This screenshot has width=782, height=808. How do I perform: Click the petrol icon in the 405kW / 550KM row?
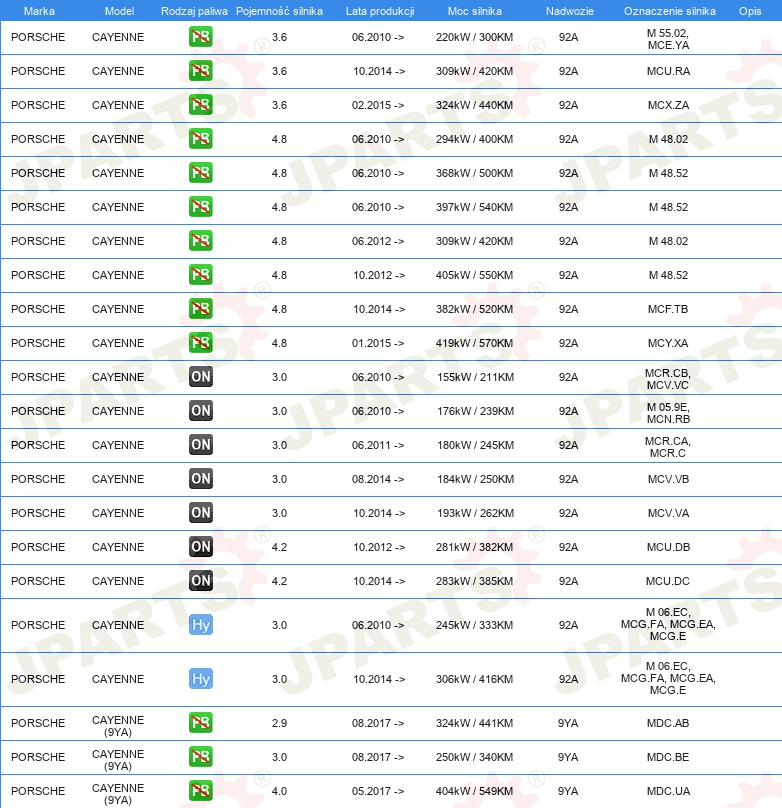tap(201, 275)
